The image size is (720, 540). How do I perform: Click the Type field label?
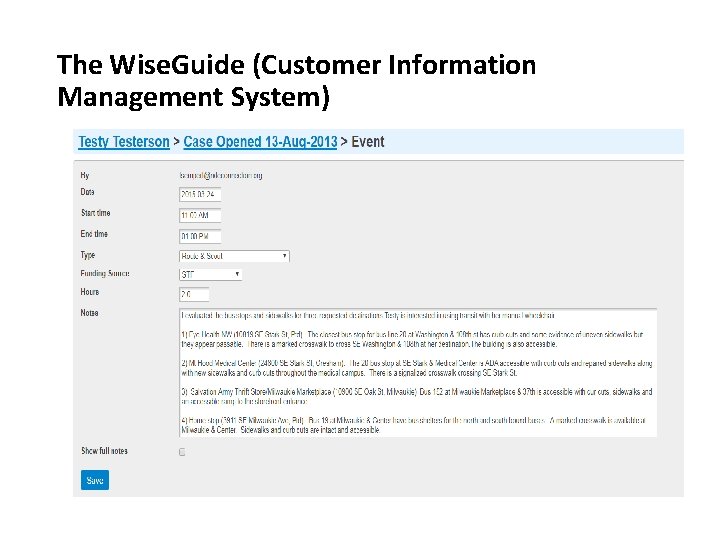pyautogui.click(x=88, y=255)
